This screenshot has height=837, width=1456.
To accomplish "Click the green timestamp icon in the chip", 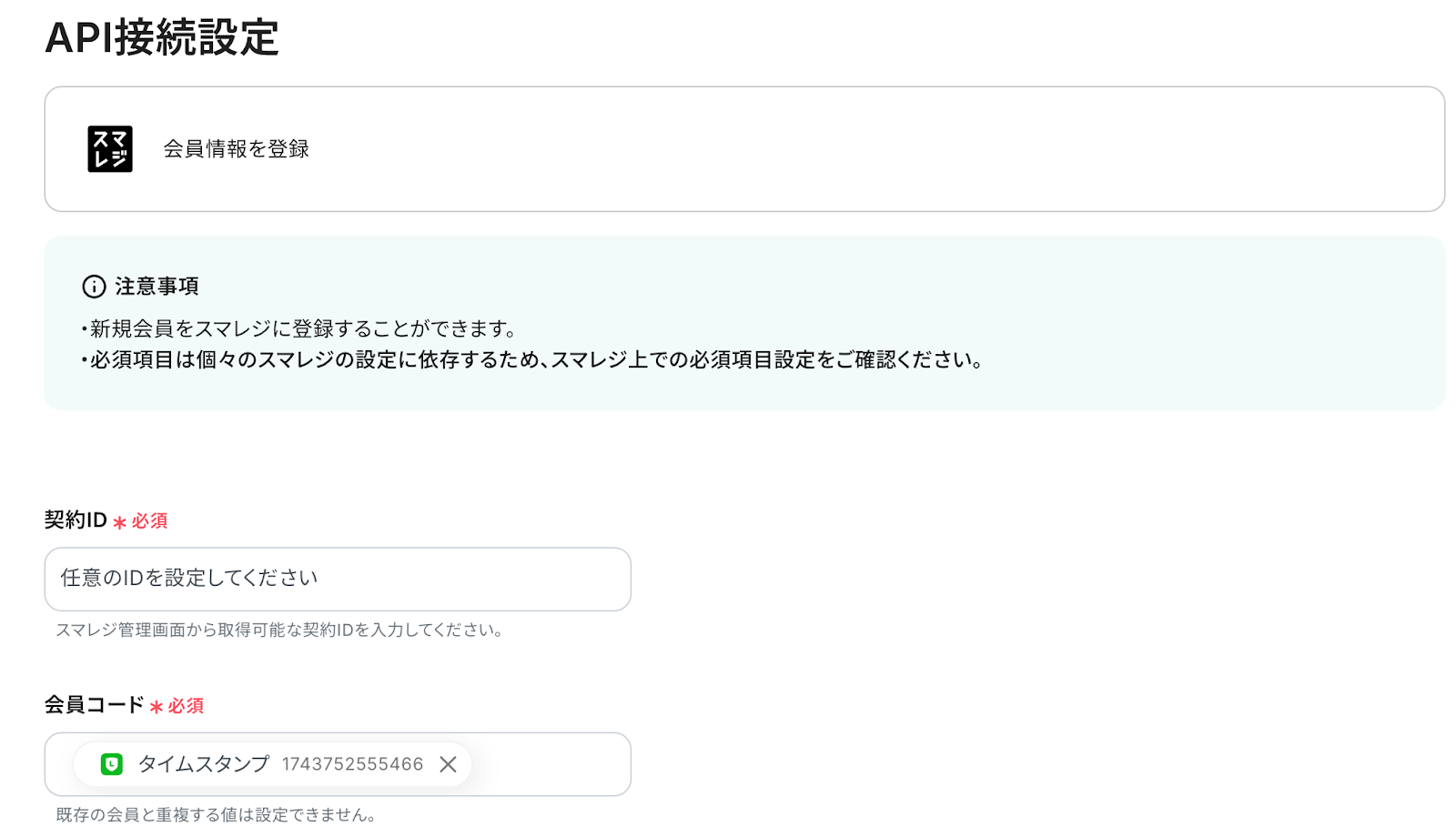I will point(112,764).
